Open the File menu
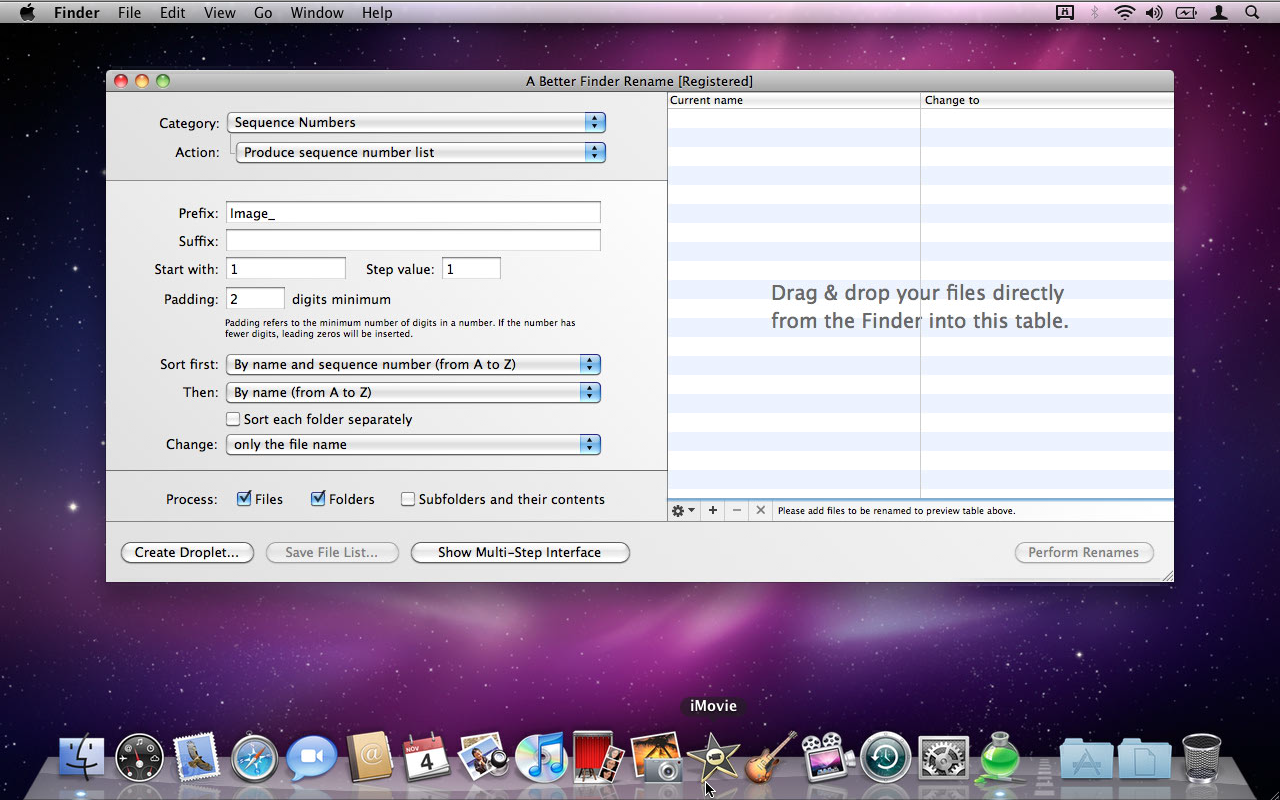 [x=129, y=13]
